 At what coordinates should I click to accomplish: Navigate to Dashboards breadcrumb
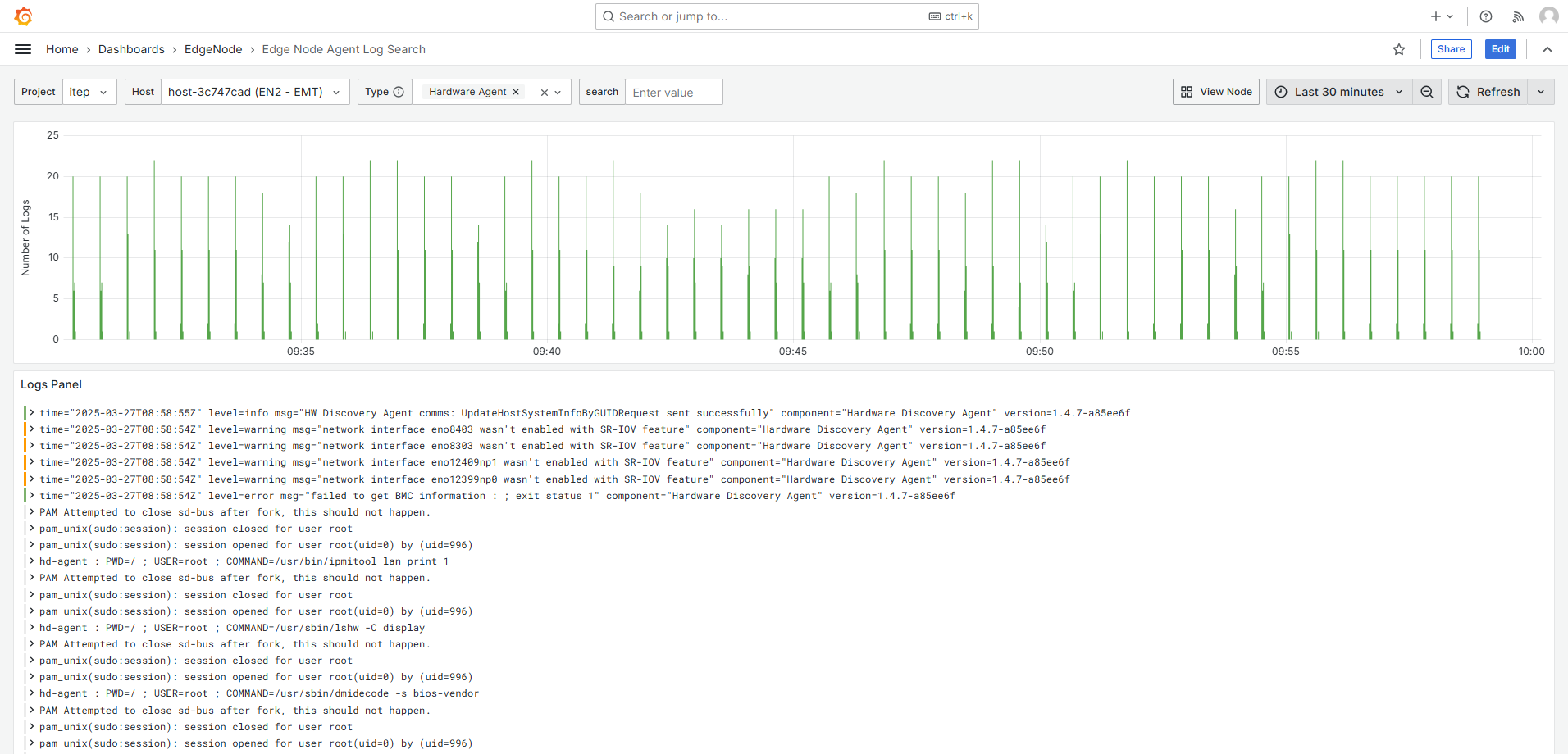tap(131, 49)
